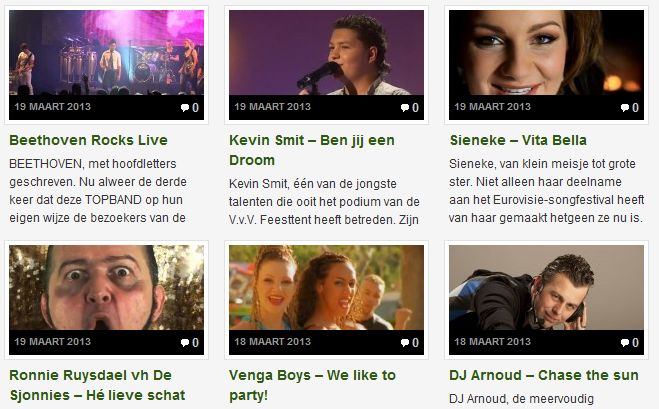Image resolution: width=659 pixels, height=409 pixels.
Task: Open the Beethoven Rocks Live title link
Action: (x=88, y=140)
